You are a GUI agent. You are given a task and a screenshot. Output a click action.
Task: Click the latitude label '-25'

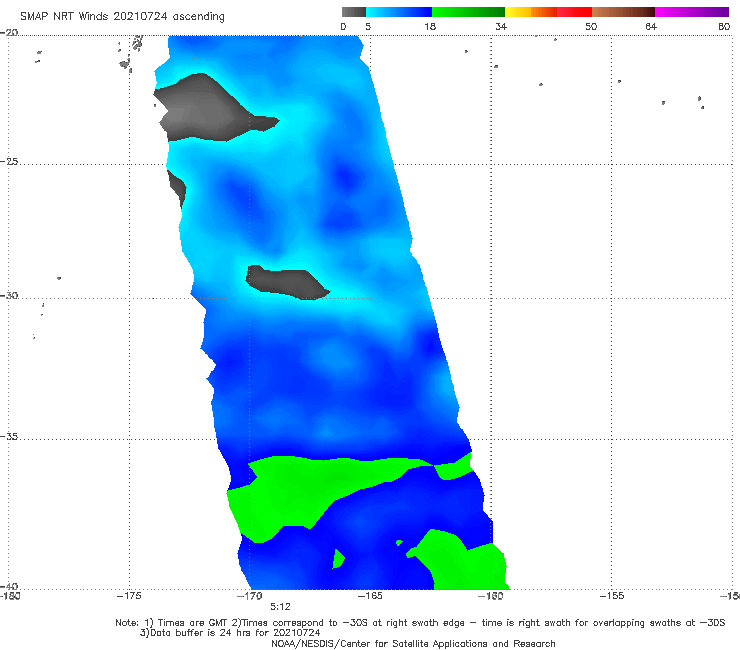point(9,161)
